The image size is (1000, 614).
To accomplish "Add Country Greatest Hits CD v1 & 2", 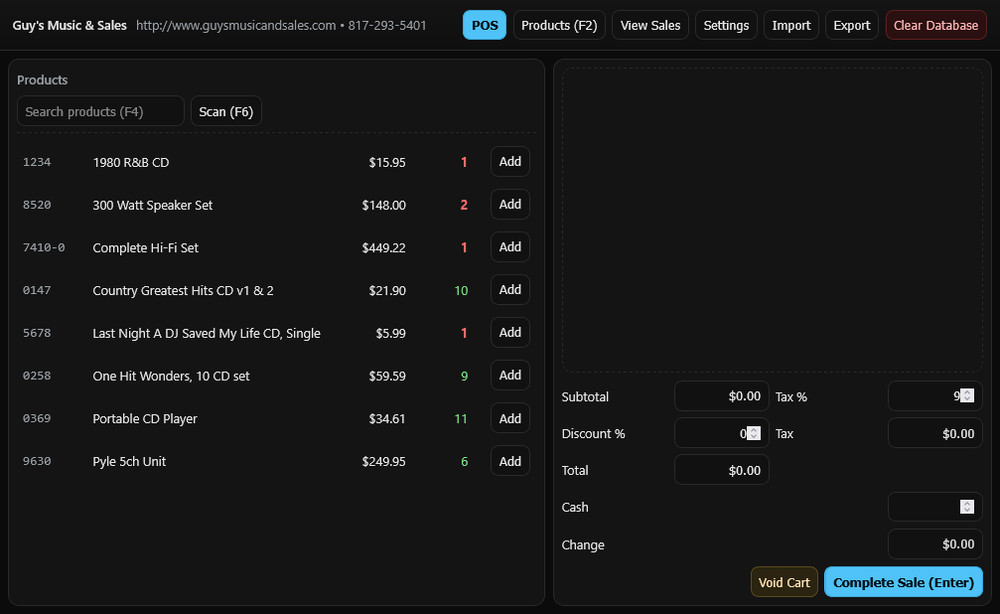I will 510,290.
